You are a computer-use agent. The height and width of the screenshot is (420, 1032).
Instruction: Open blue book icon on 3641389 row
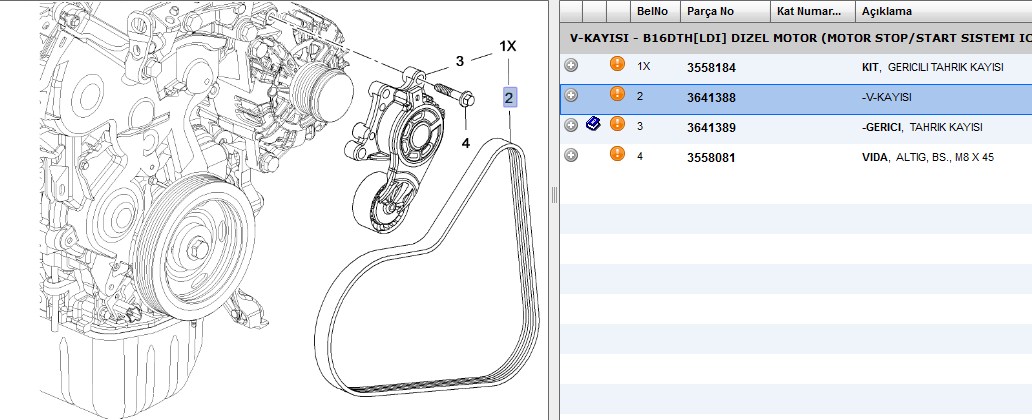(x=593, y=123)
